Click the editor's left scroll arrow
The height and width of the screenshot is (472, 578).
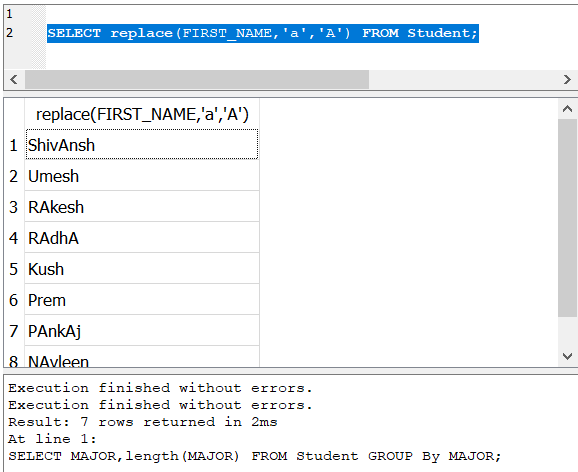(14, 79)
